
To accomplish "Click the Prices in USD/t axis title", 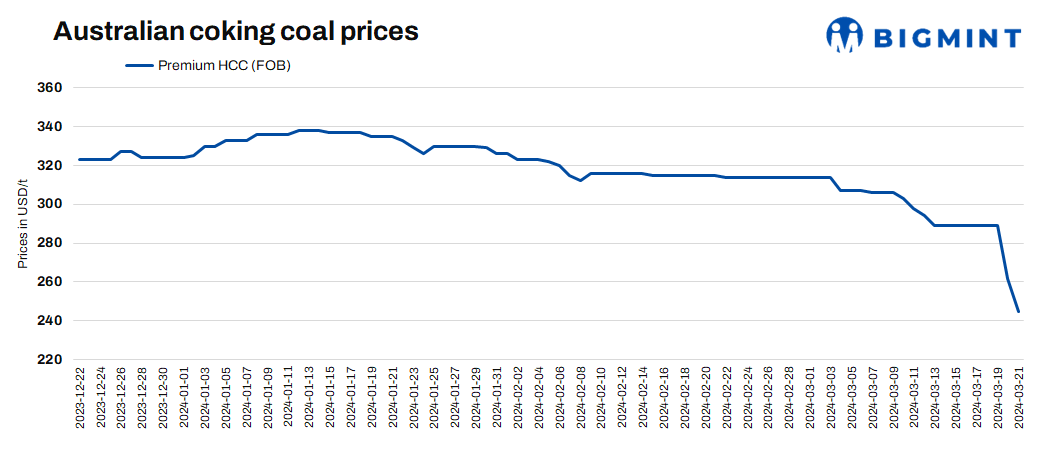I will (22, 223).
